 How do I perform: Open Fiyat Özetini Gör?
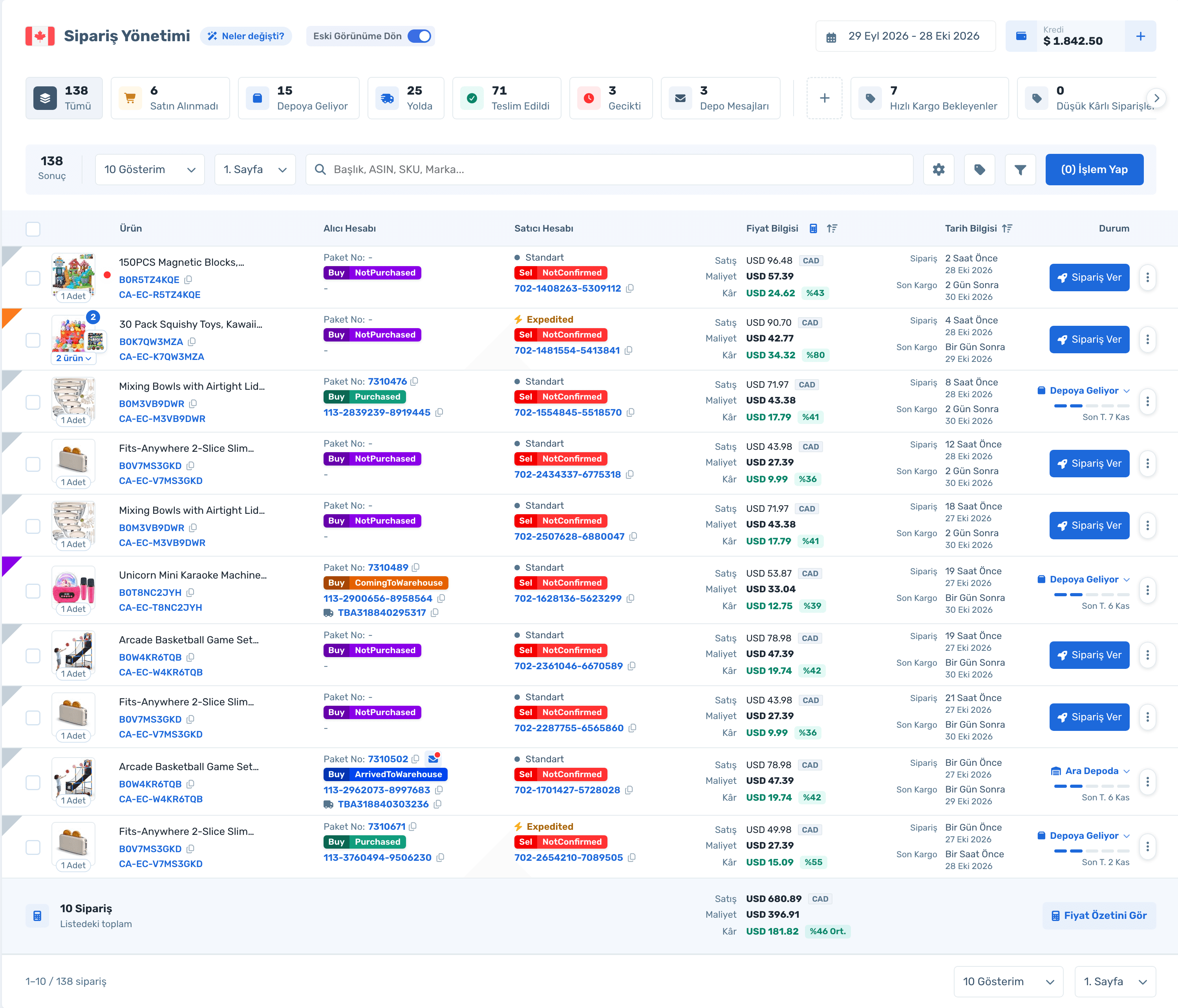click(x=1099, y=915)
